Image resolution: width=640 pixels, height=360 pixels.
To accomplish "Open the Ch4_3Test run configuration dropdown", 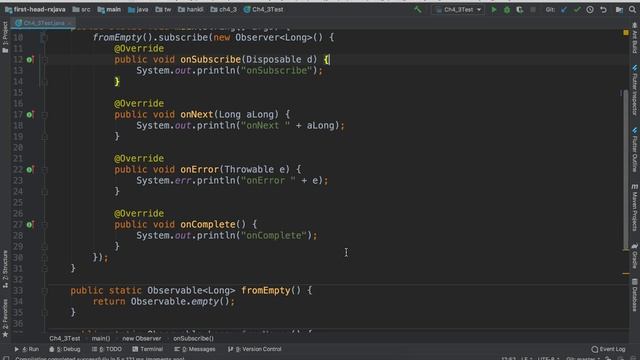I will pos(458,9).
